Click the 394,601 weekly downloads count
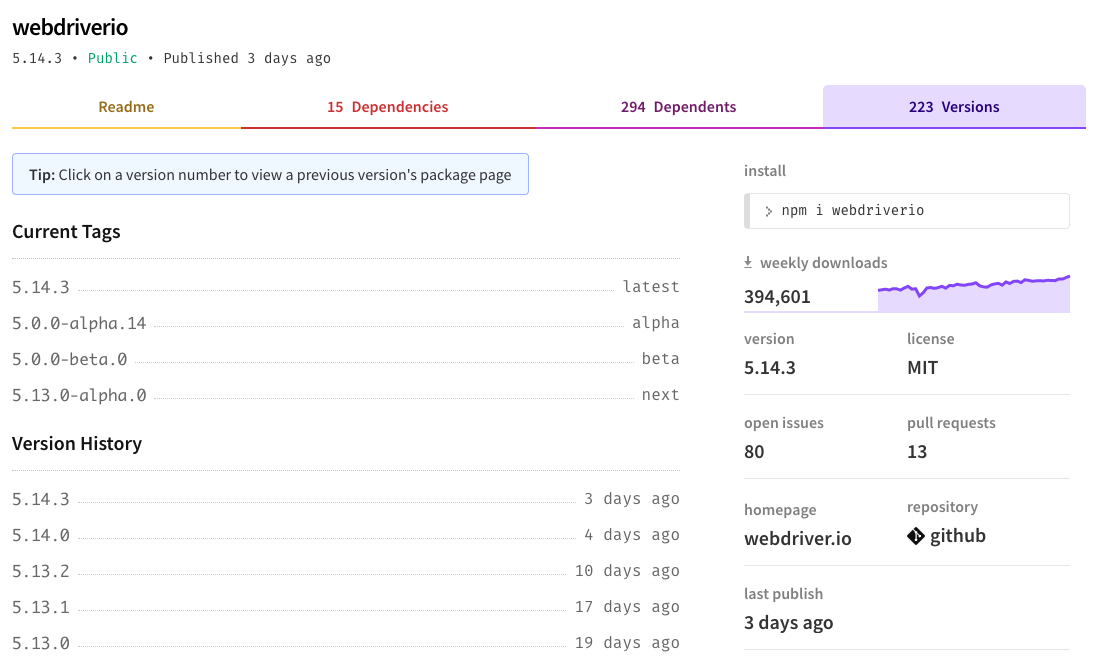The image size is (1096, 666). (777, 297)
